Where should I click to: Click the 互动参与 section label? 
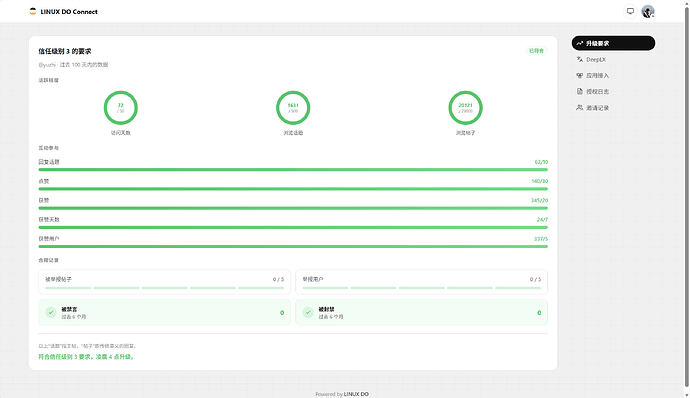point(48,148)
